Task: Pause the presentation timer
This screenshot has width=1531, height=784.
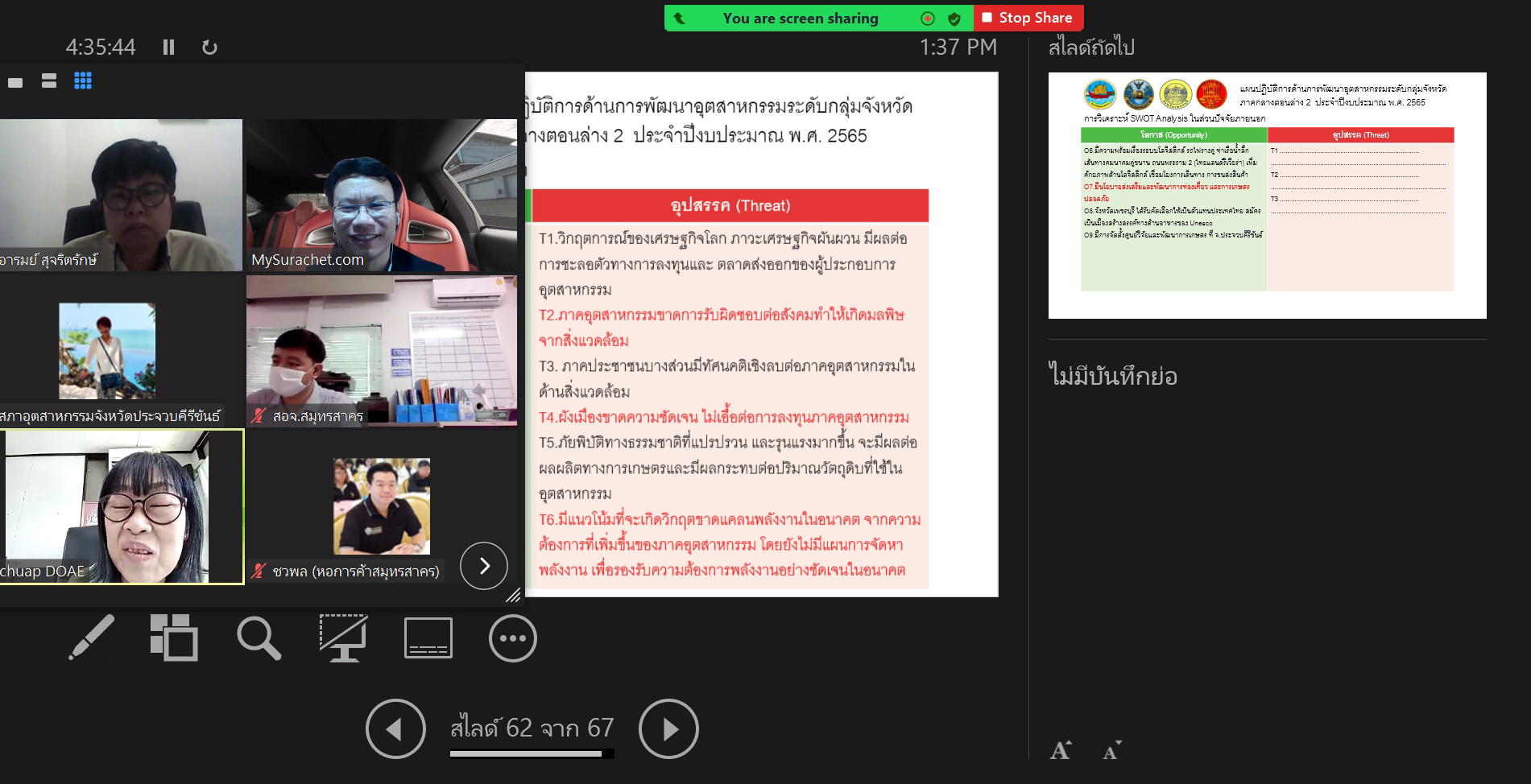Action: pos(168,47)
